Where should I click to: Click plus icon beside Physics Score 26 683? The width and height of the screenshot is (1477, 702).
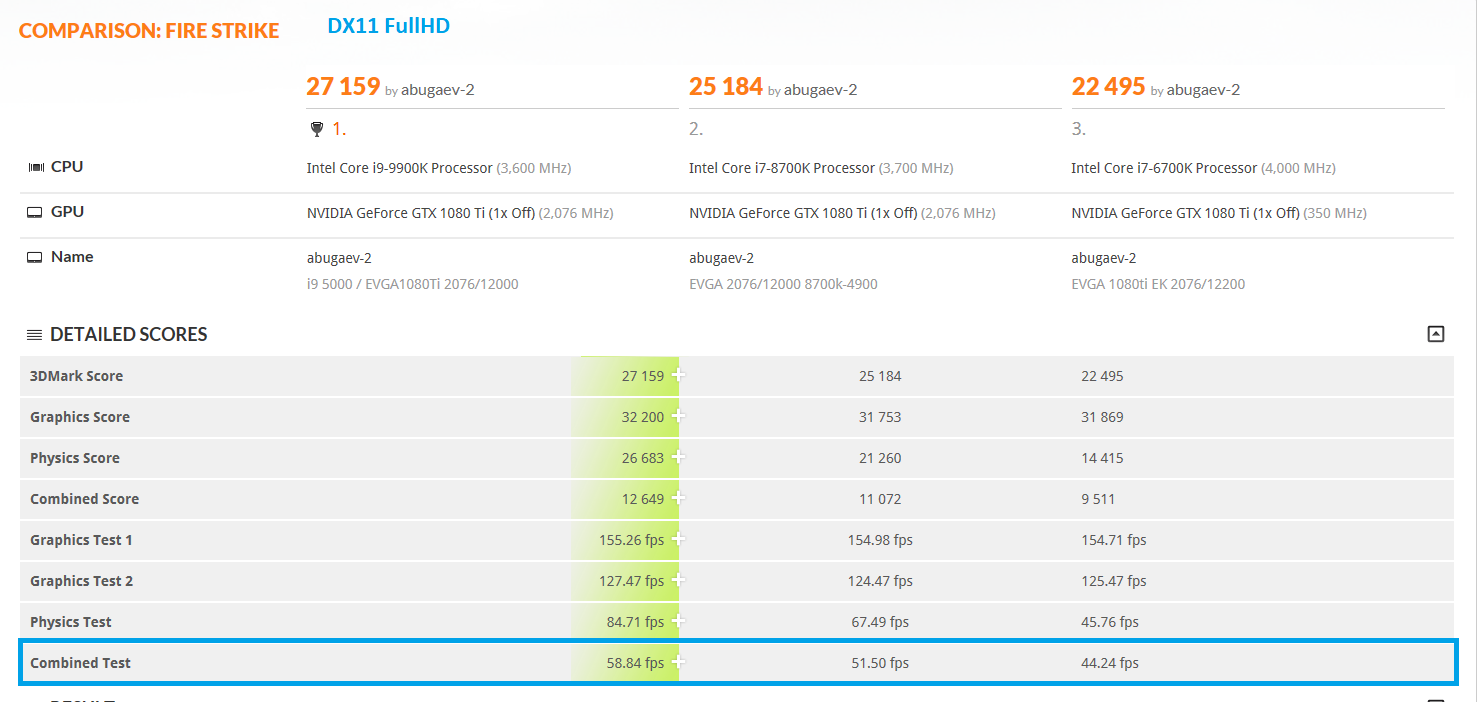pos(678,458)
